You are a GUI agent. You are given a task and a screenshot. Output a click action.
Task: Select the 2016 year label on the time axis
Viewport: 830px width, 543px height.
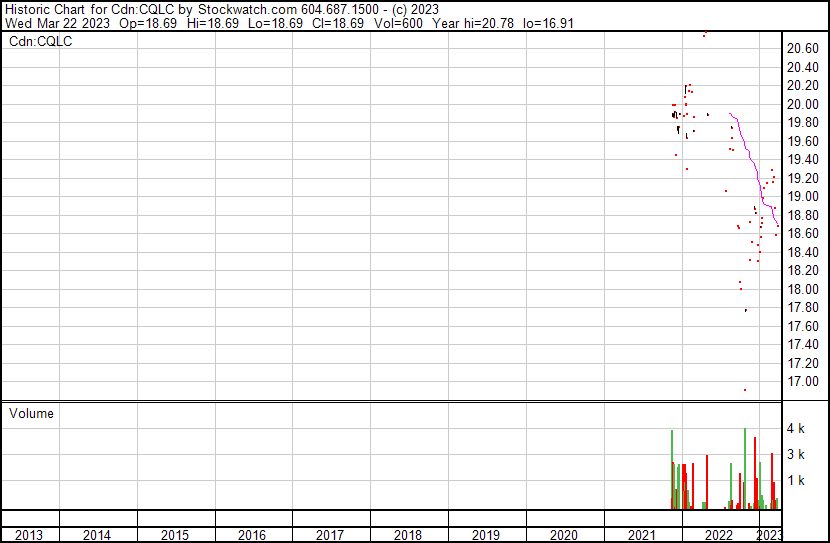pos(252,535)
